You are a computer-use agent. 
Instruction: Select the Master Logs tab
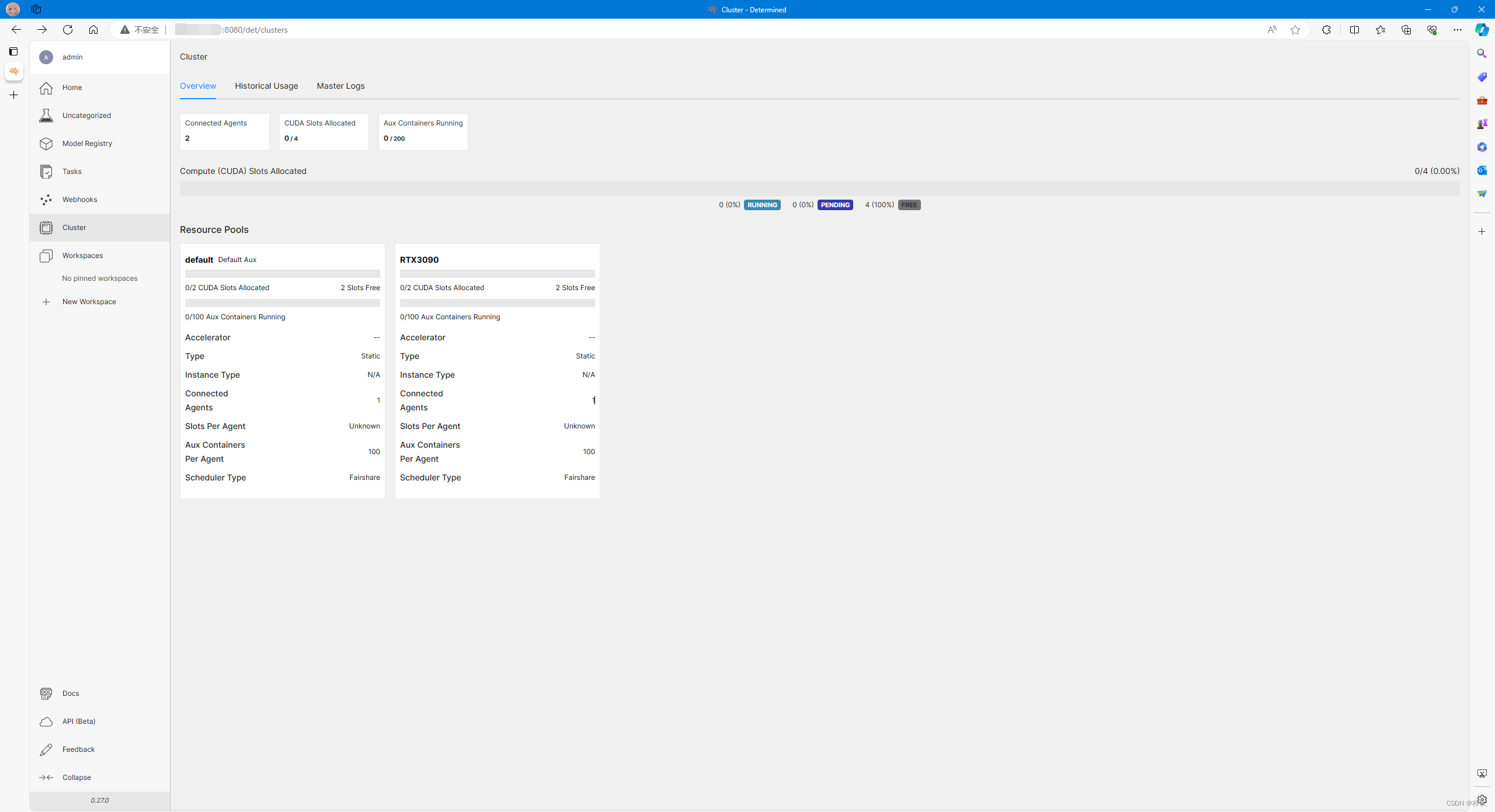coord(340,86)
